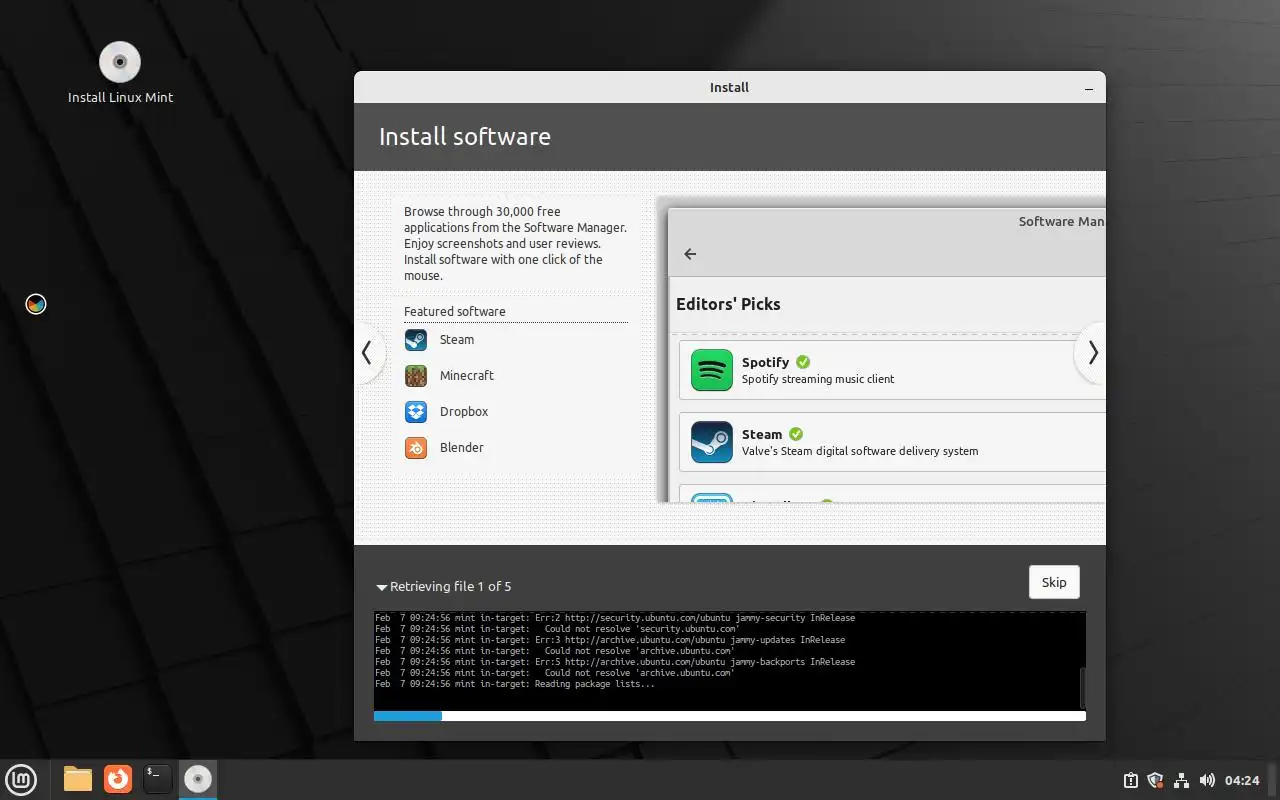Minimize the Install window
Screen dimensions: 1280x800
click(x=1089, y=88)
